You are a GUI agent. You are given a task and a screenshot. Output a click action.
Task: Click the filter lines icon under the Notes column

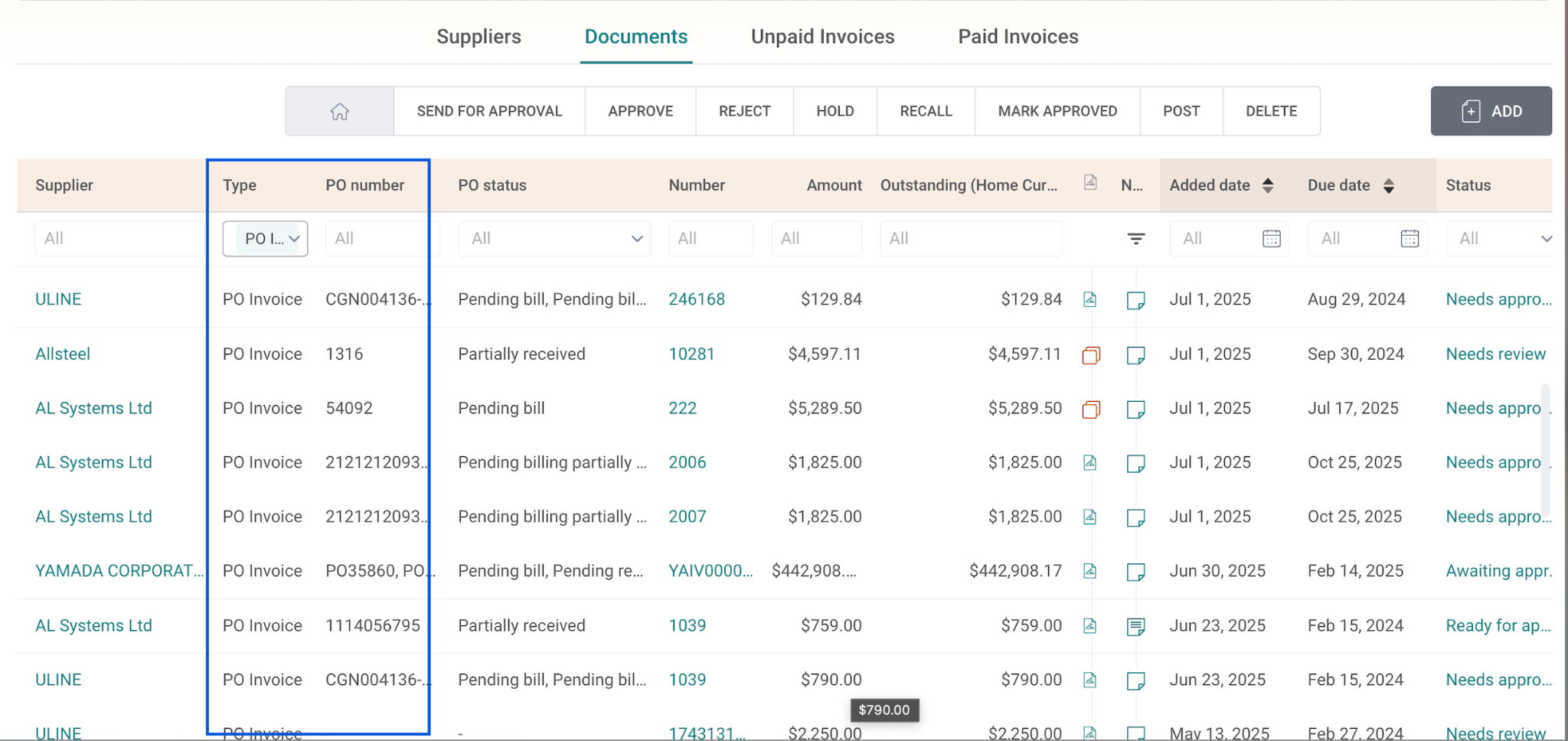click(x=1136, y=239)
